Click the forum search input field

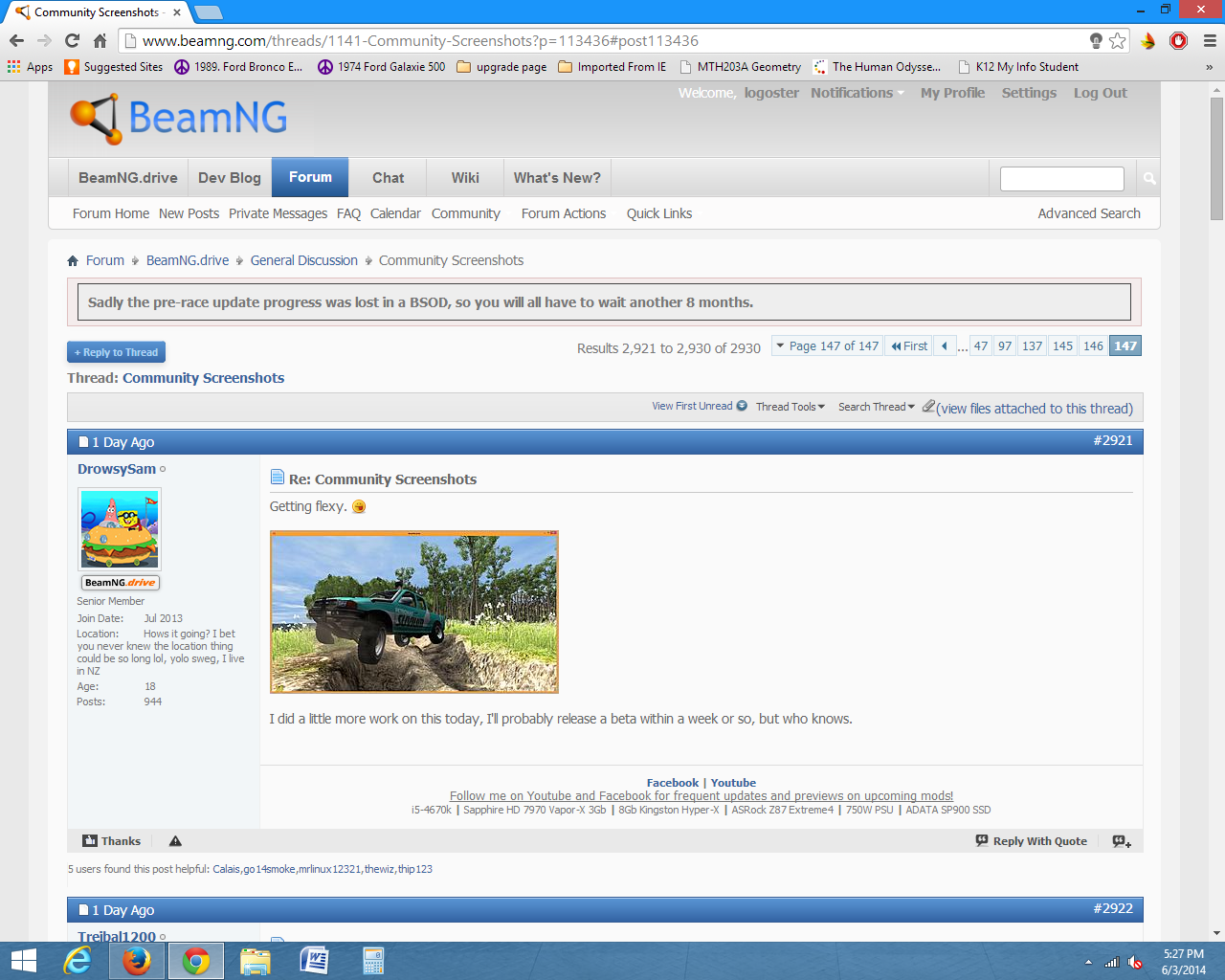click(x=1061, y=179)
